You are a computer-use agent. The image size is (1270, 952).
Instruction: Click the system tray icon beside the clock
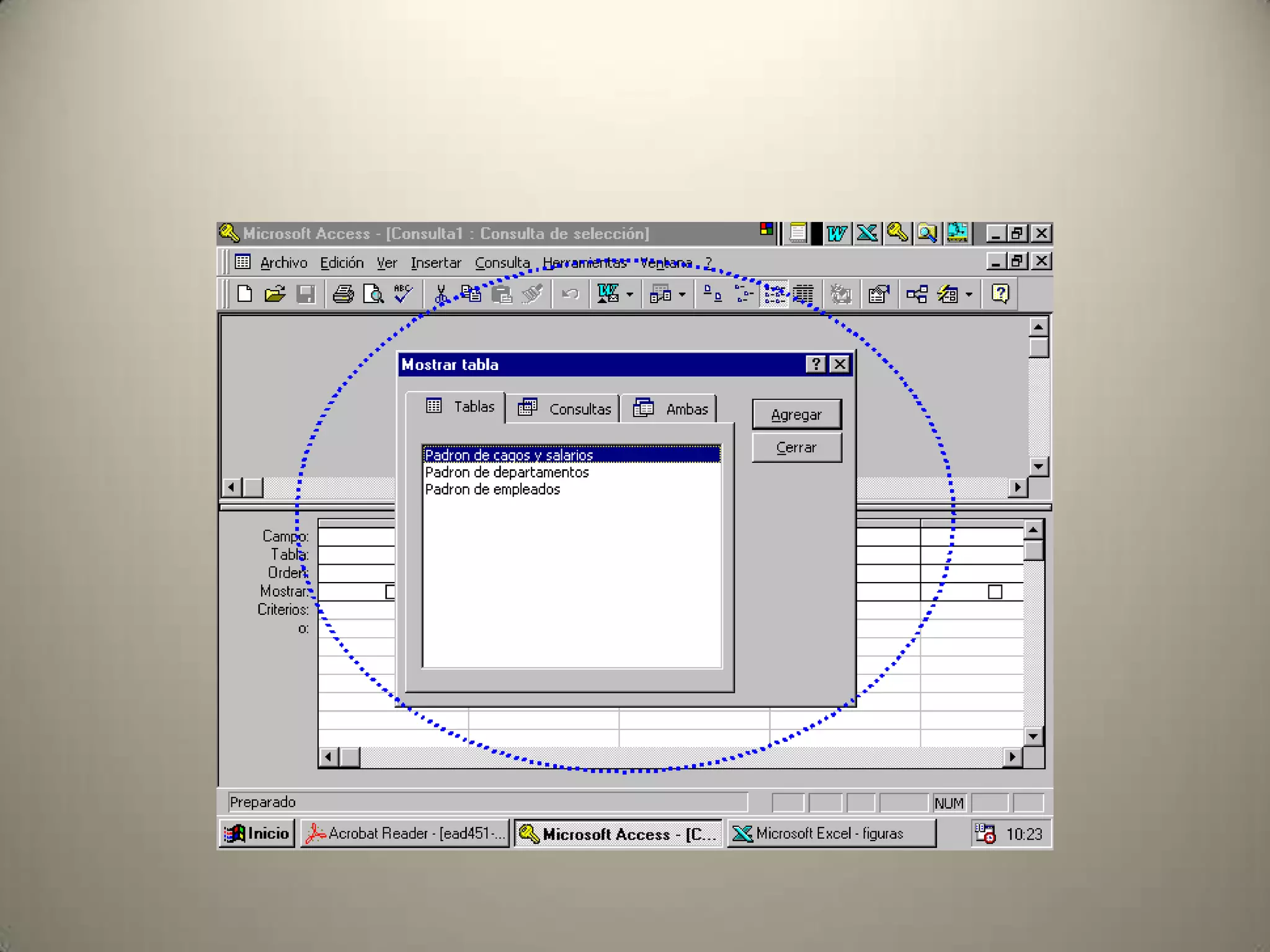click(x=985, y=834)
